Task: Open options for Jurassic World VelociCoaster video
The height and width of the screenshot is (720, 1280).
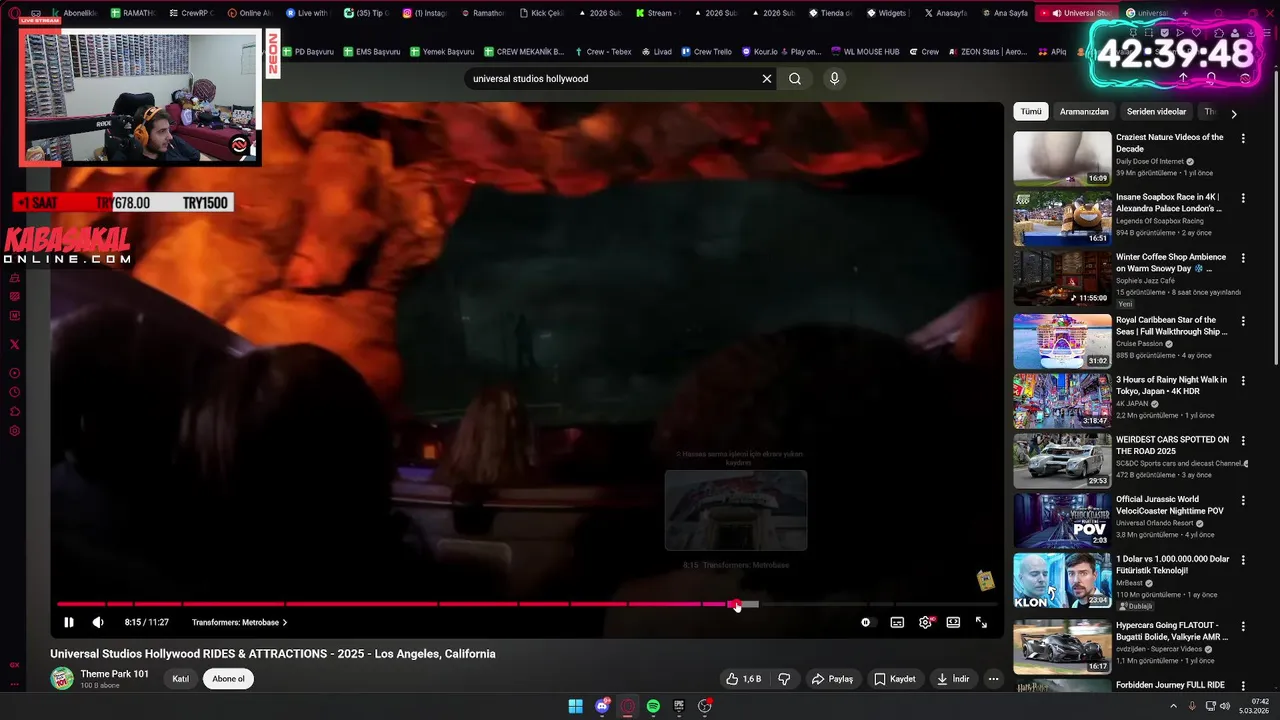Action: 1243,500
